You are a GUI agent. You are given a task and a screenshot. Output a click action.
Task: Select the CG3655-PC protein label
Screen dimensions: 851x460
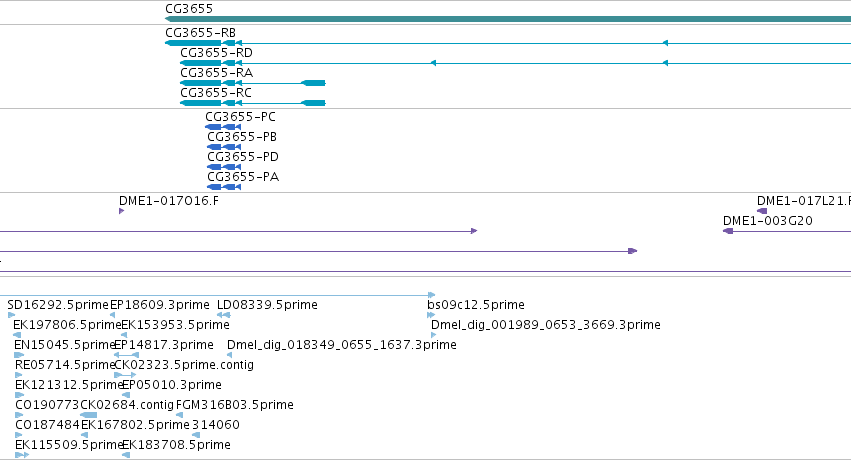[240, 117]
